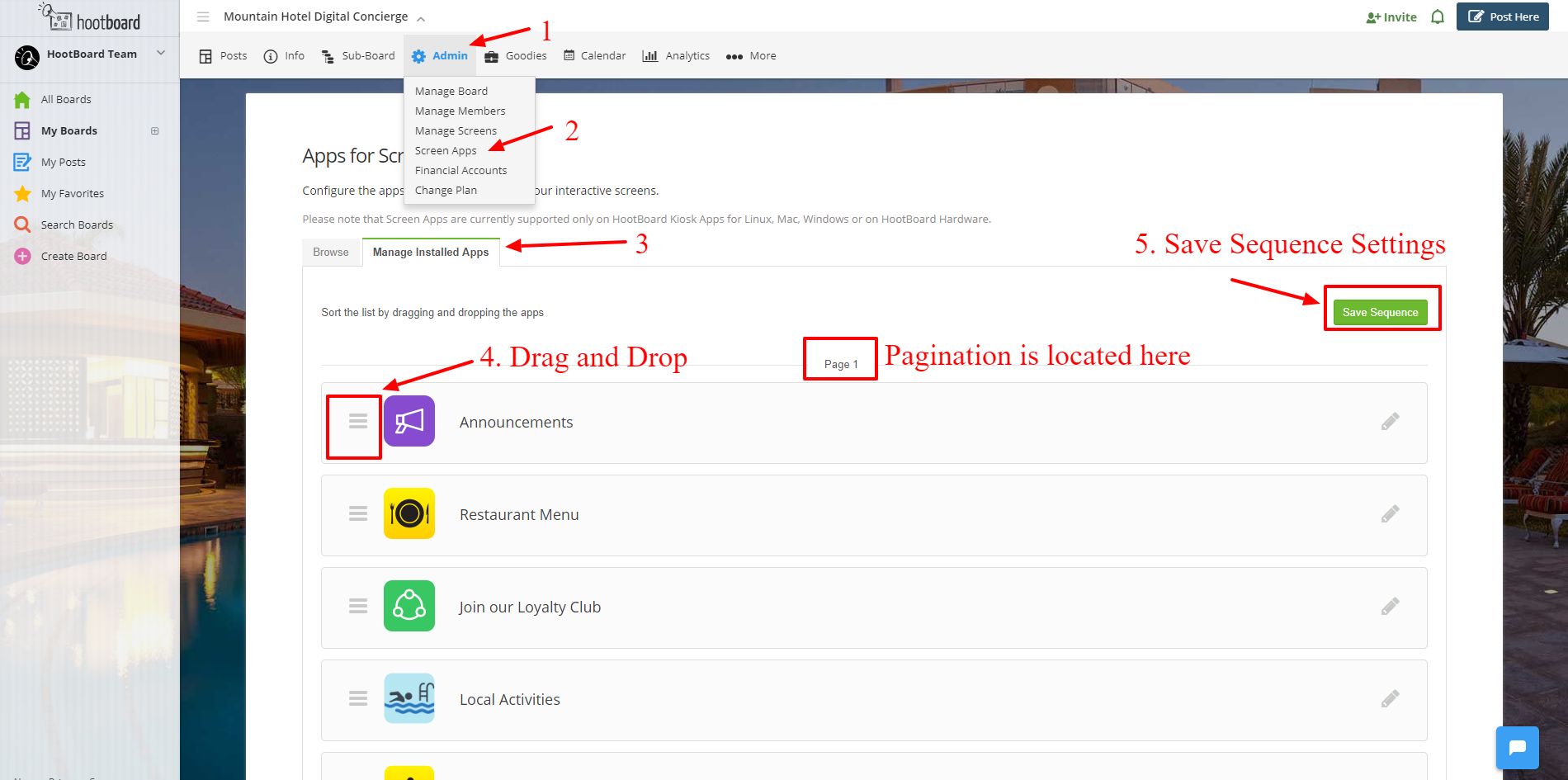Expand the HootBoard Team dropdown
The height and width of the screenshot is (780, 1568).
coord(161,54)
